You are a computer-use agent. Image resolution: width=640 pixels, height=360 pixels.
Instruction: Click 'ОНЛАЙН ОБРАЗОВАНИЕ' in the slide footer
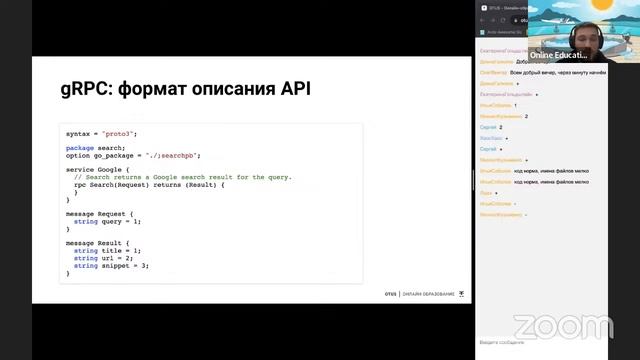[429, 294]
